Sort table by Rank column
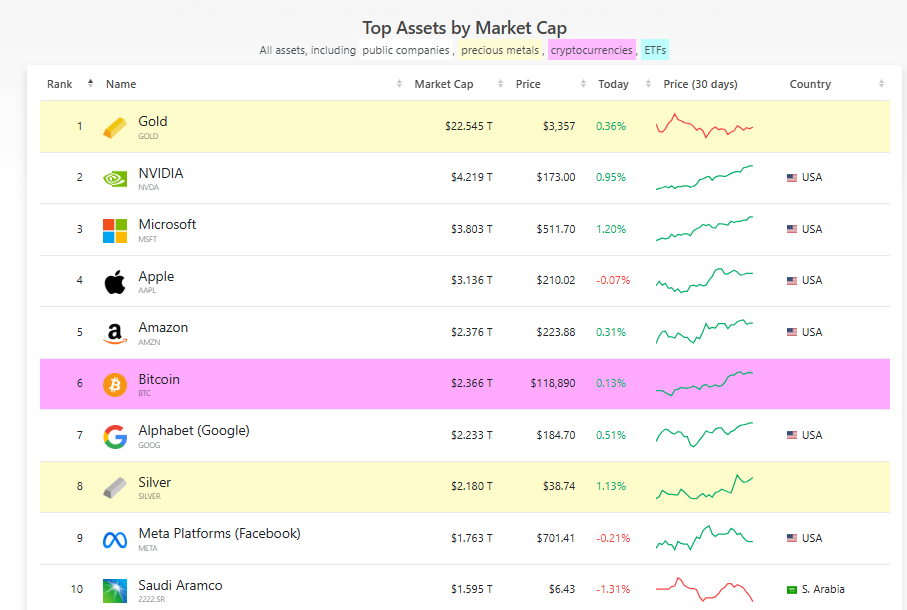Image resolution: width=907 pixels, height=610 pixels. click(x=60, y=84)
